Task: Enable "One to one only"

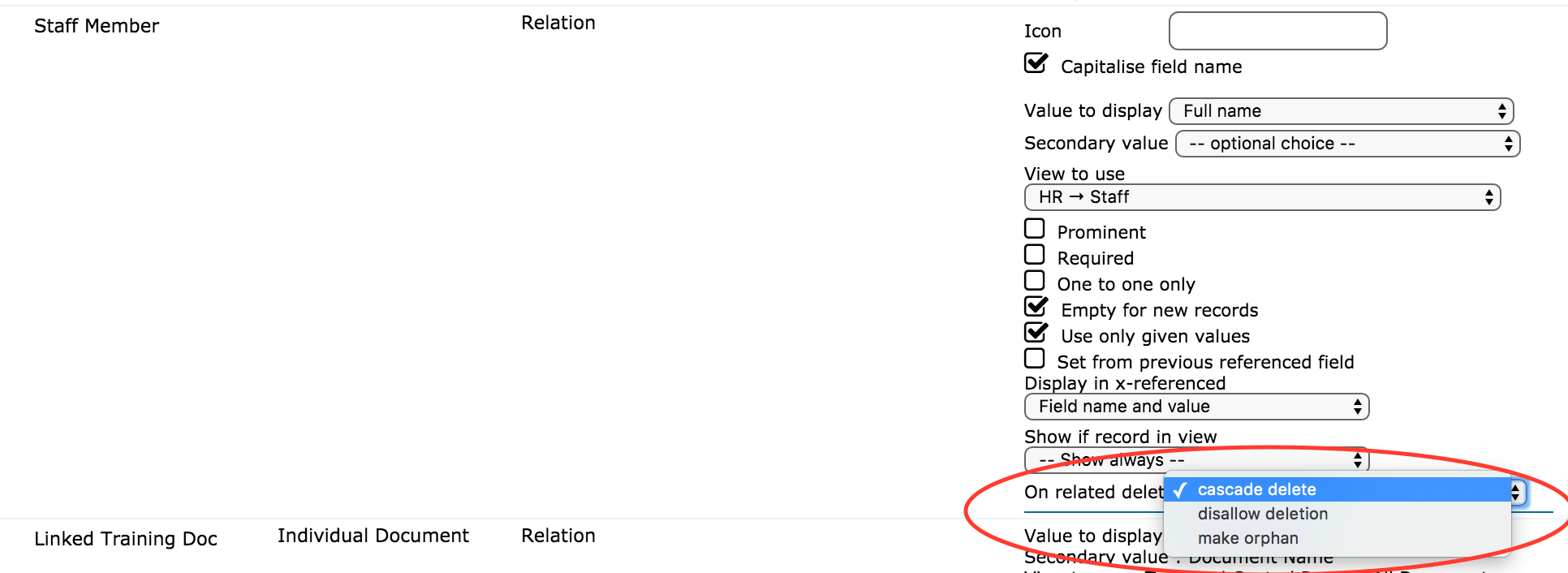Action: [1035, 280]
